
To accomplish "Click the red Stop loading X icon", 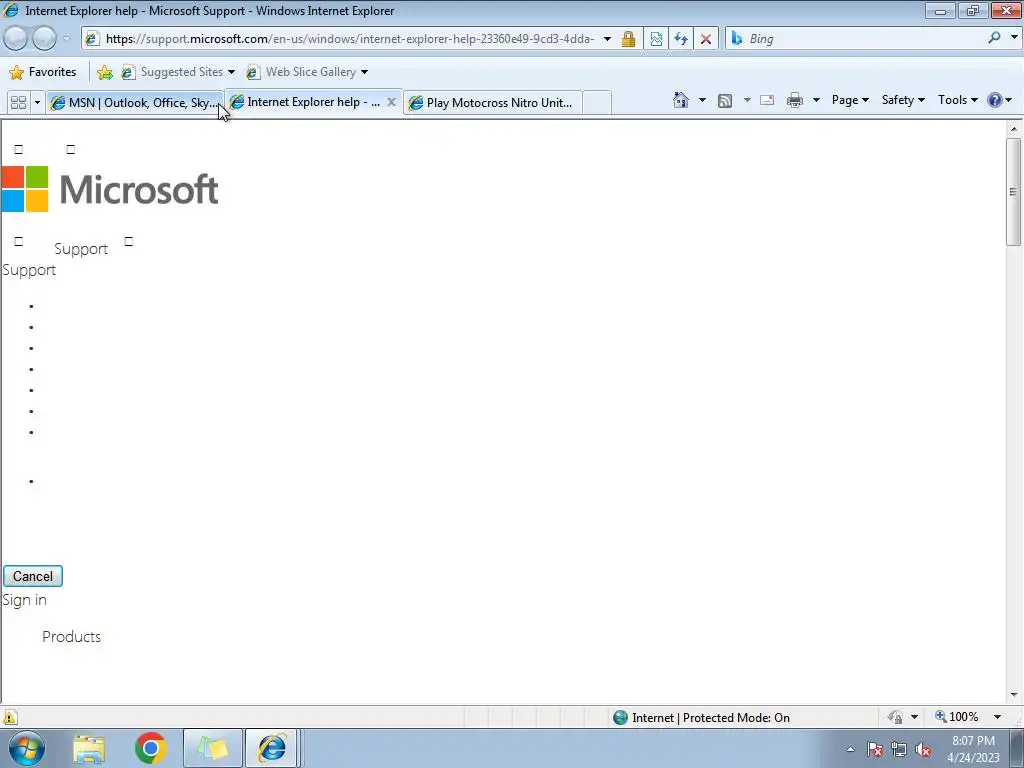I will pos(705,39).
